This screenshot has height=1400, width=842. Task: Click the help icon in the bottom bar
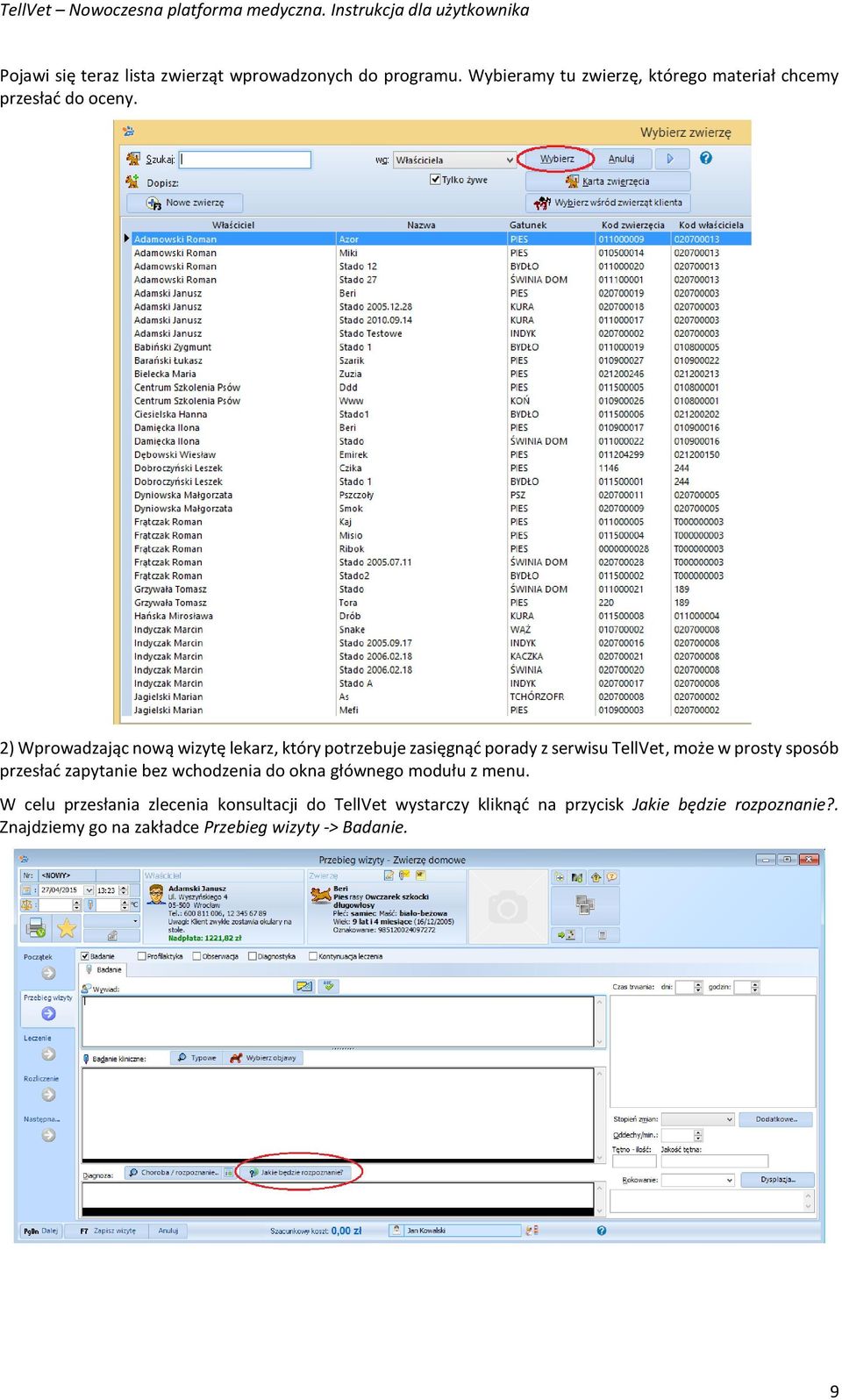pos(602,1231)
